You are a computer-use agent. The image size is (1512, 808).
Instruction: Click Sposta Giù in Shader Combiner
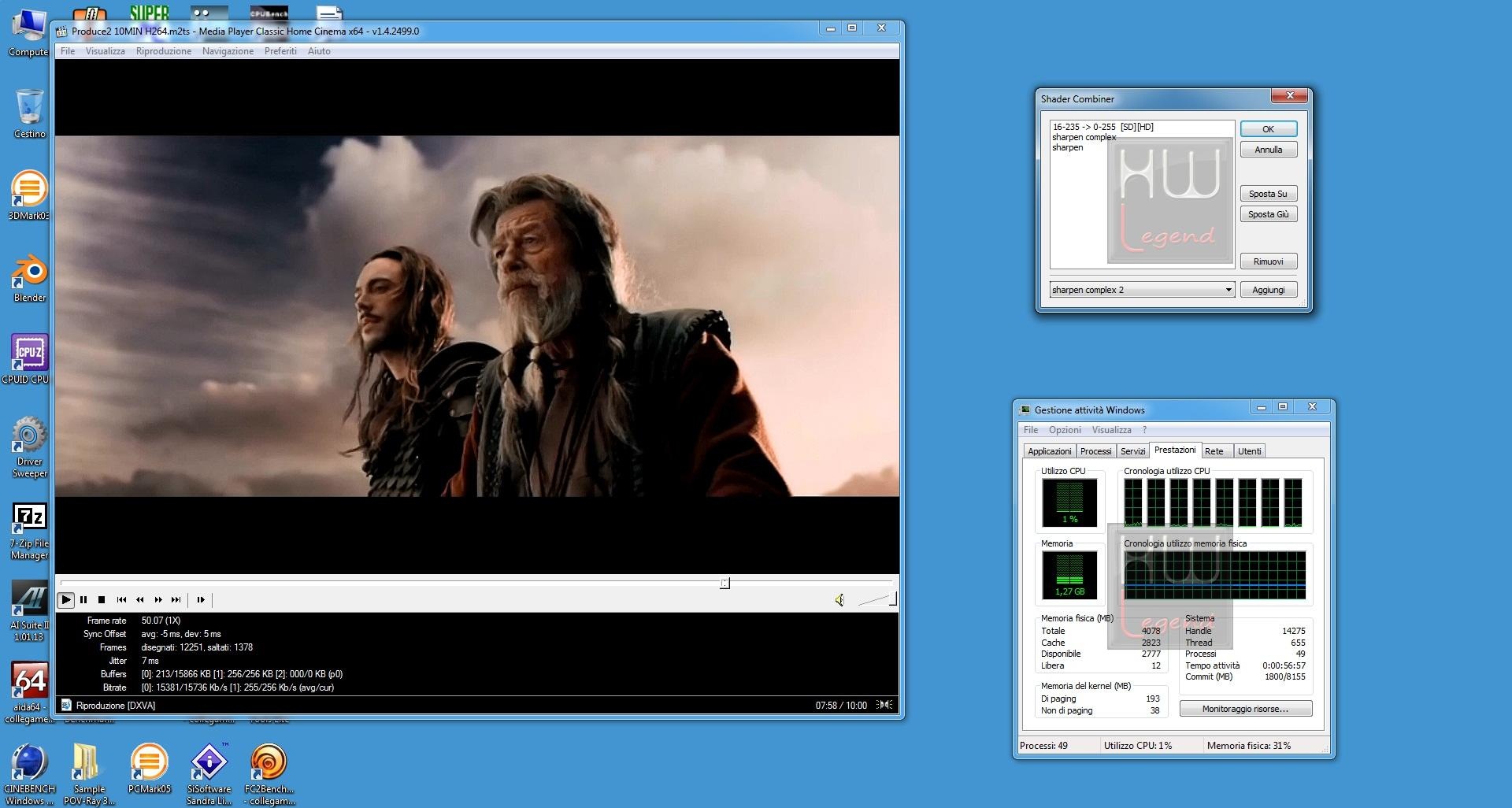(1268, 214)
